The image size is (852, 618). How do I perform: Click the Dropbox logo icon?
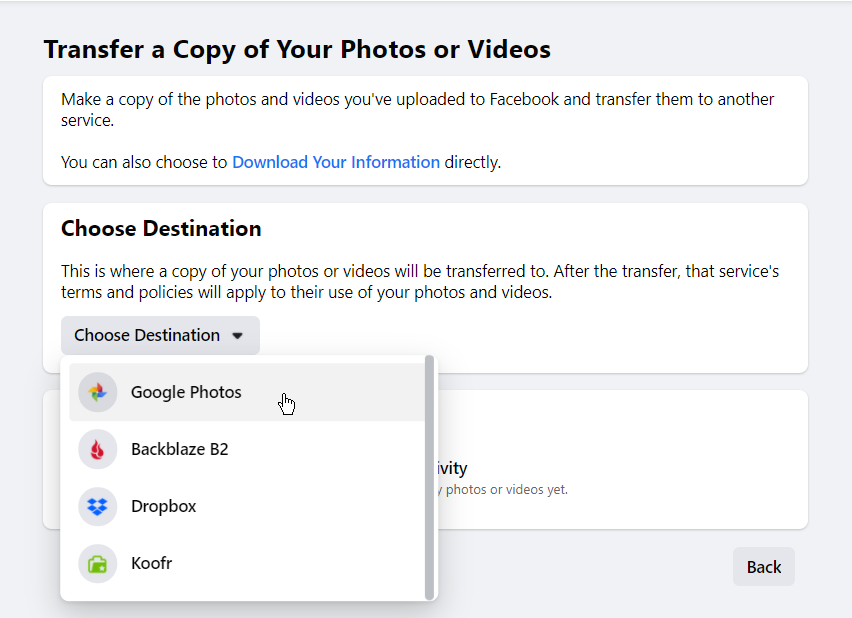[98, 506]
